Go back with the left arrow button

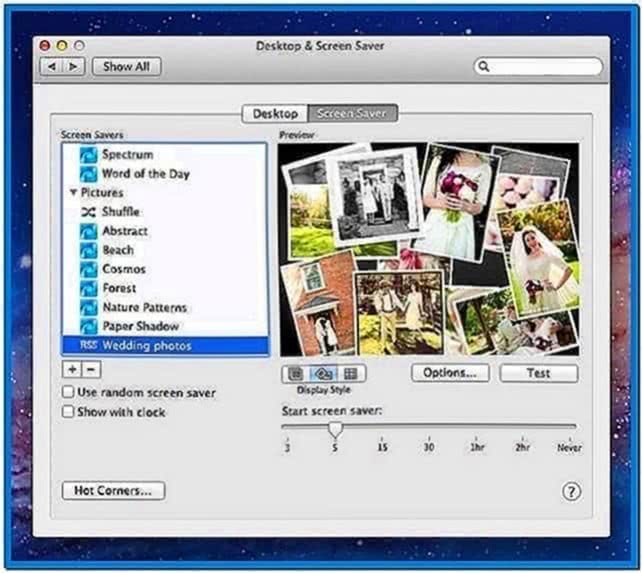(51, 66)
